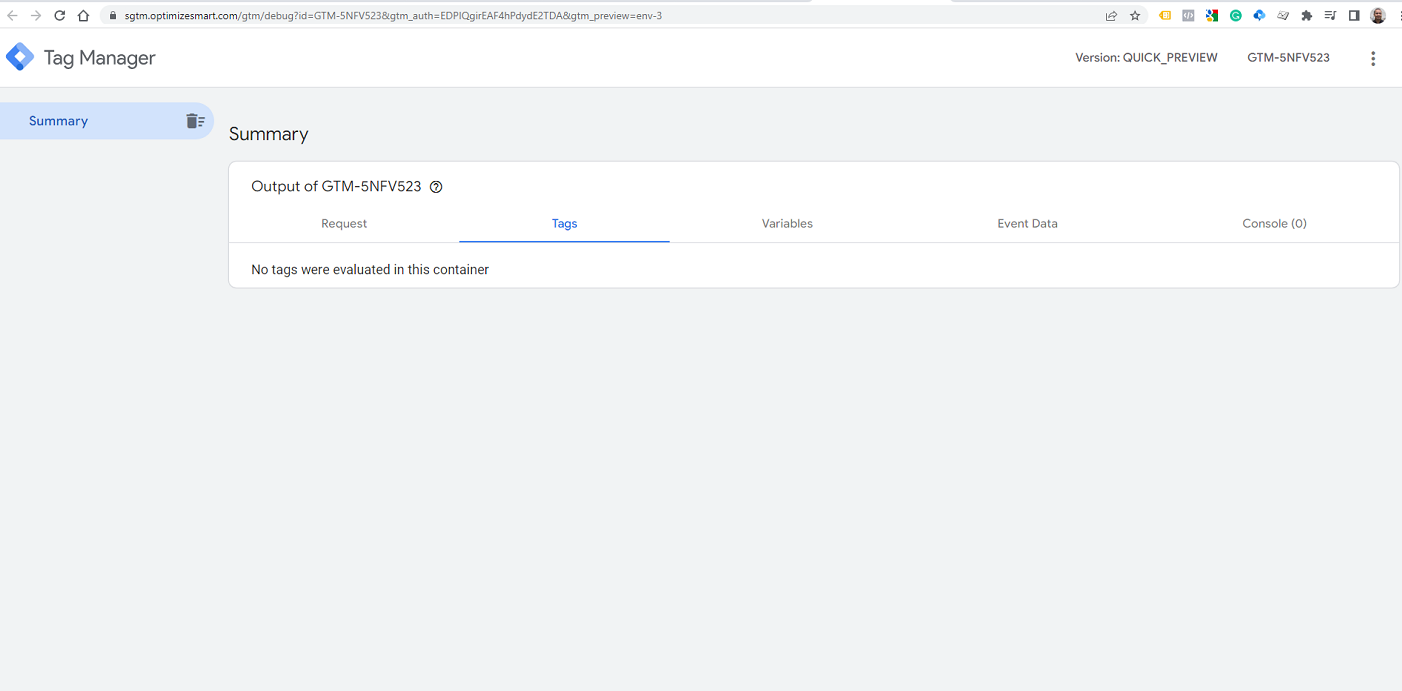Select the Tags tab
1402x691 pixels.
pos(564,224)
